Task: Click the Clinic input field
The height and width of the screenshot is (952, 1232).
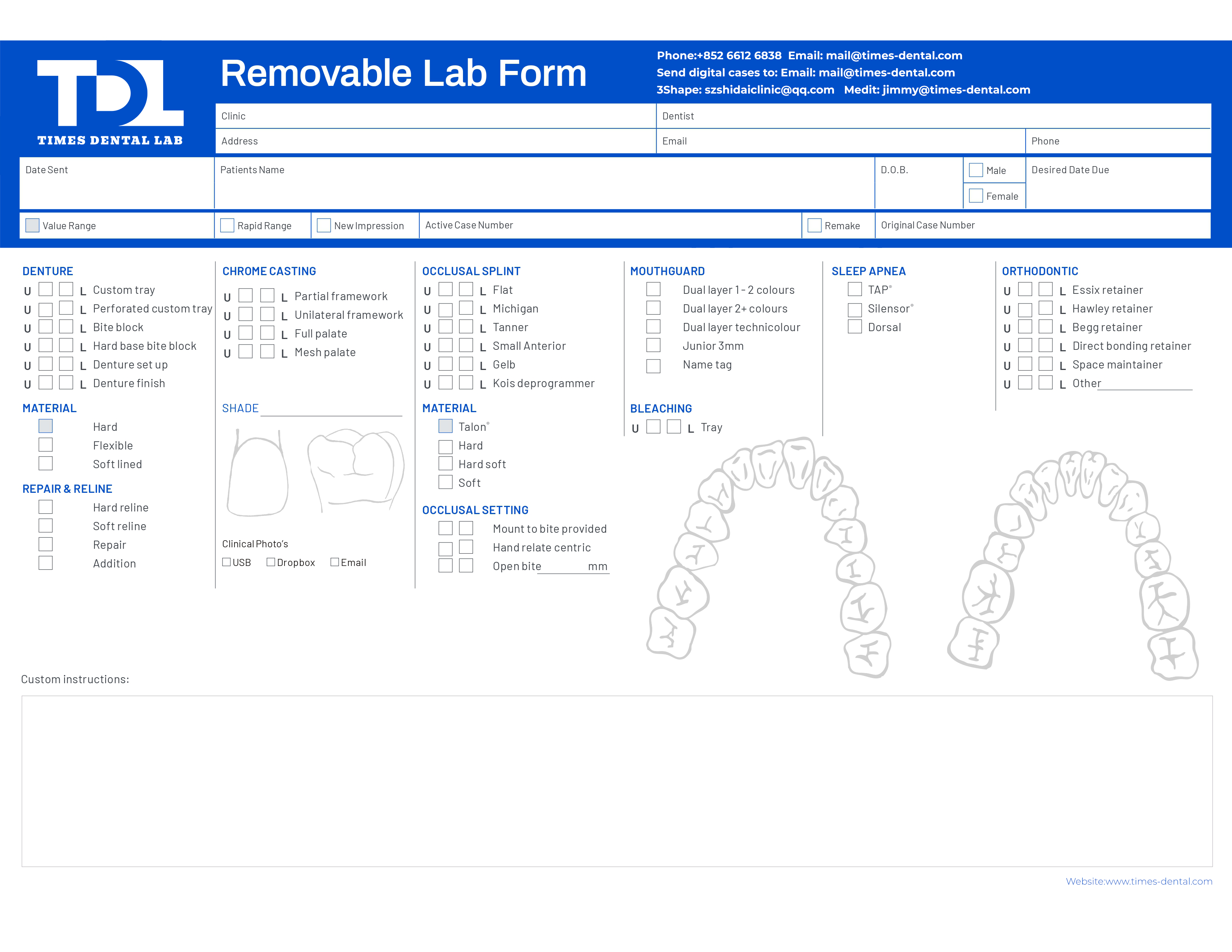Action: coord(435,116)
